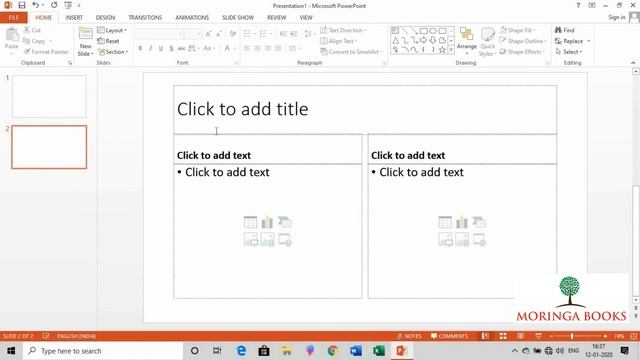Click Insert Chart icon in right placeholder
This screenshot has height=360, width=640.
click(x=462, y=222)
